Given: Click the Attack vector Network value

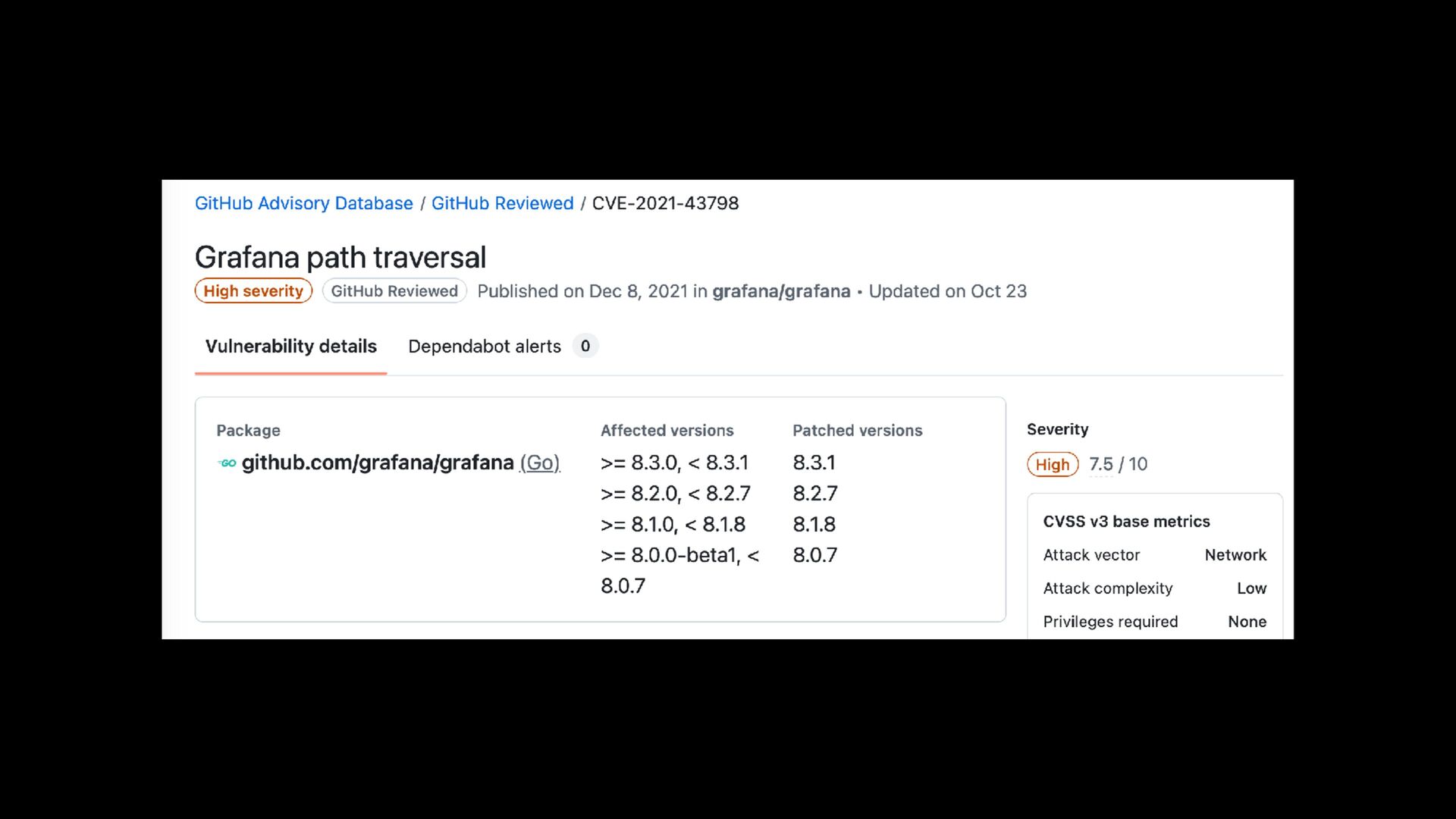Looking at the screenshot, I should click(1235, 555).
